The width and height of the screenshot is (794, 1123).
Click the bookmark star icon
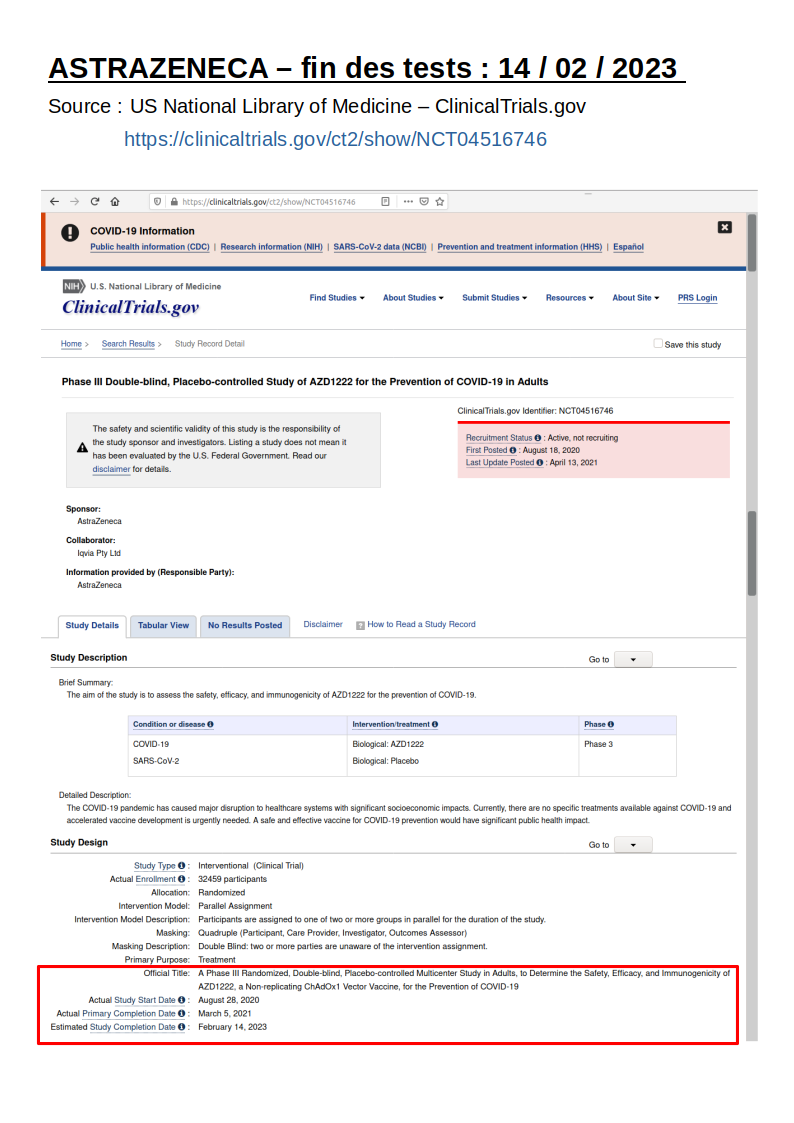[x=440, y=201]
